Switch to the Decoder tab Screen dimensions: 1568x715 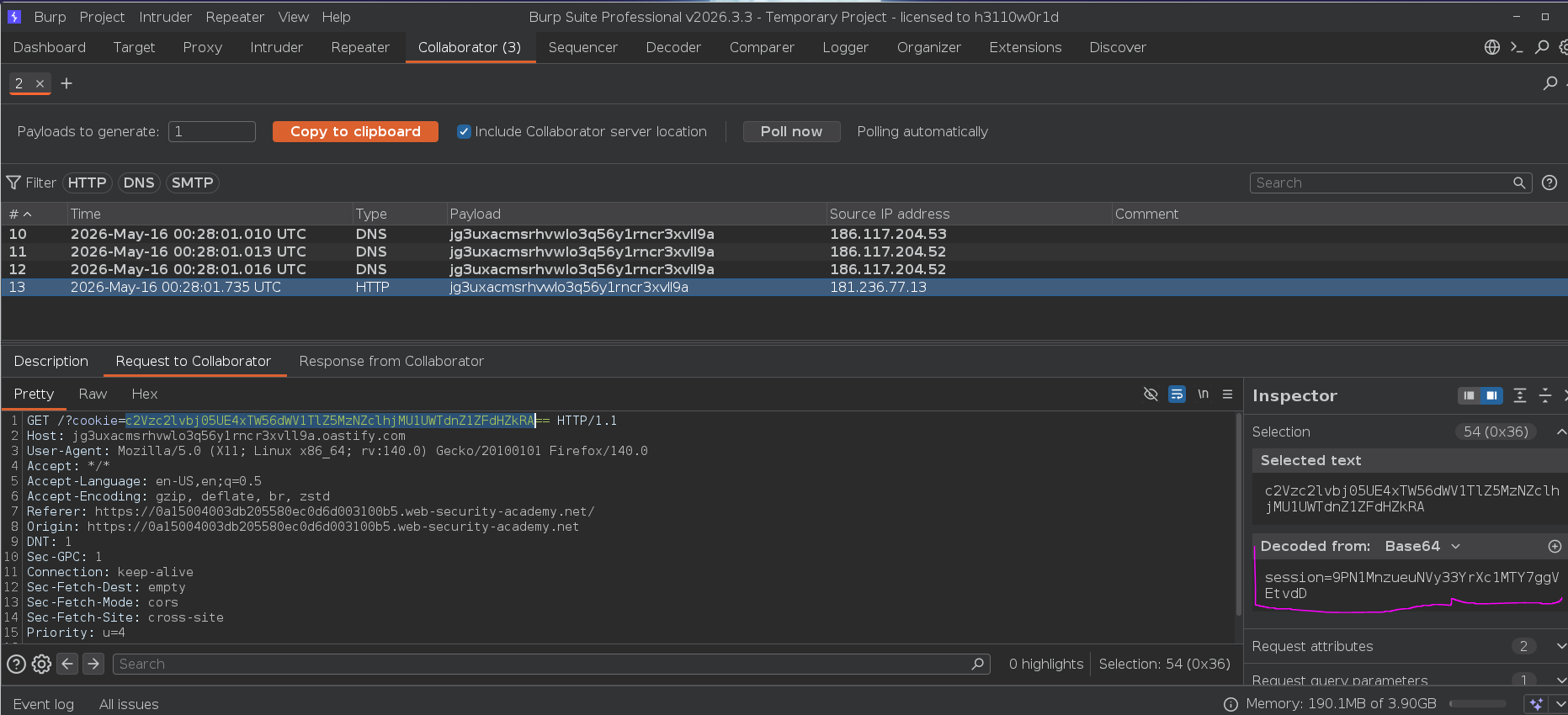click(673, 47)
